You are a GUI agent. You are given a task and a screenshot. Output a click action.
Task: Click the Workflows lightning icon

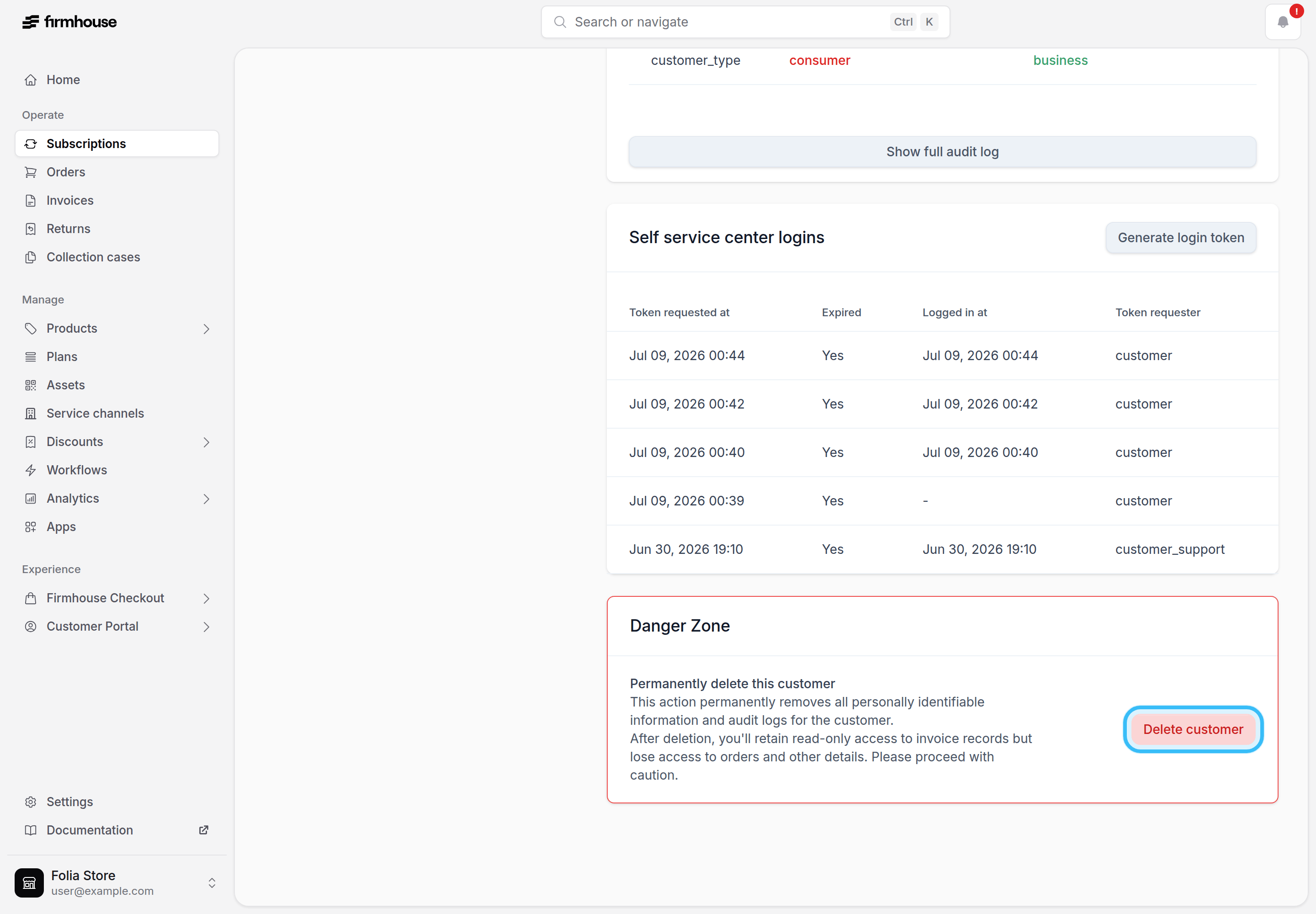pos(31,470)
